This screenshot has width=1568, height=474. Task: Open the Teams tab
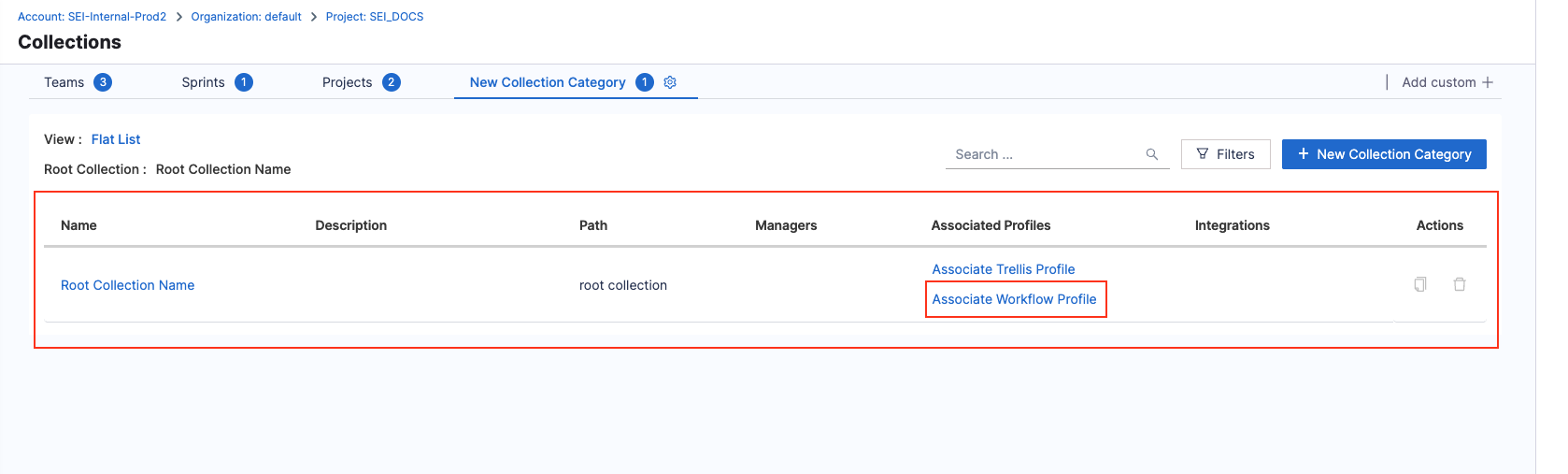point(64,82)
